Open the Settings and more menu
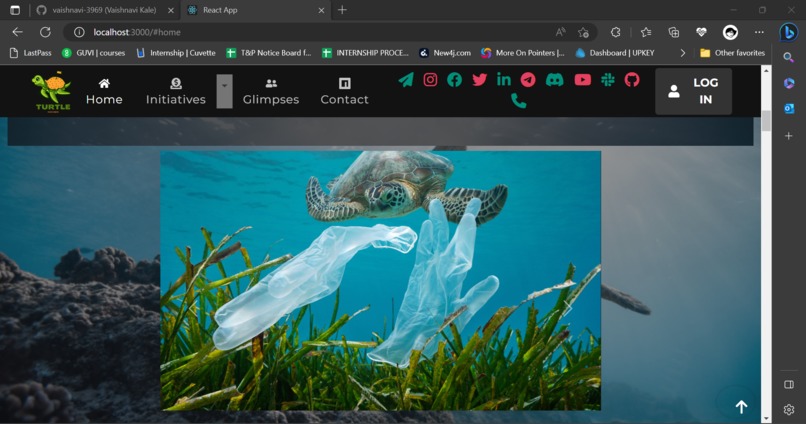The width and height of the screenshot is (806, 424). click(759, 32)
